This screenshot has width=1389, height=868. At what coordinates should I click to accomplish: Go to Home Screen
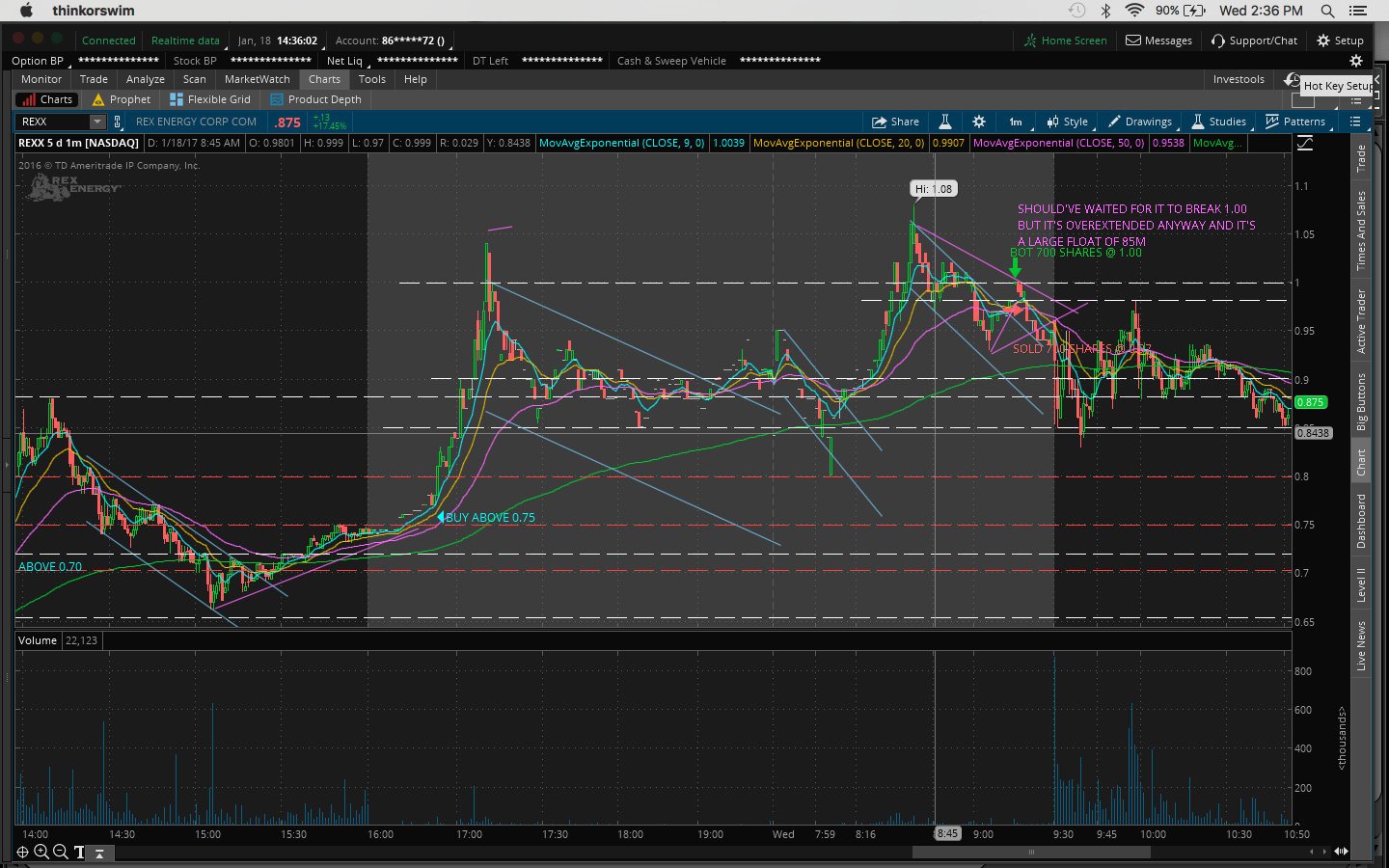click(1066, 41)
